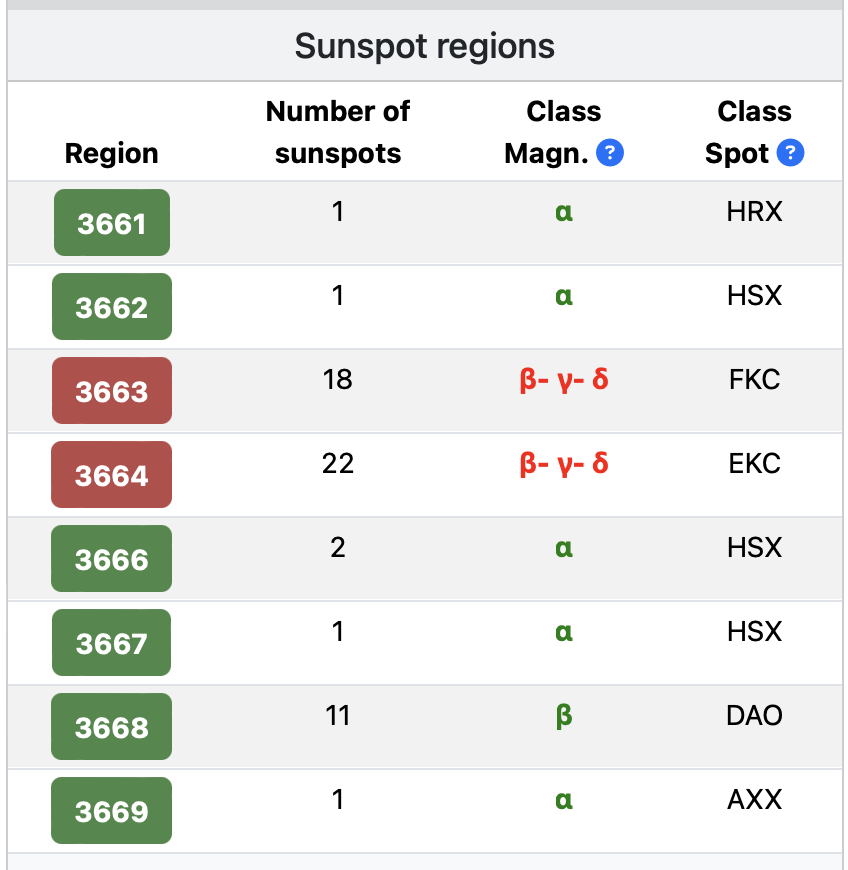This screenshot has width=848, height=870.
Task: Select the red region 3663 badge
Action: 112,391
